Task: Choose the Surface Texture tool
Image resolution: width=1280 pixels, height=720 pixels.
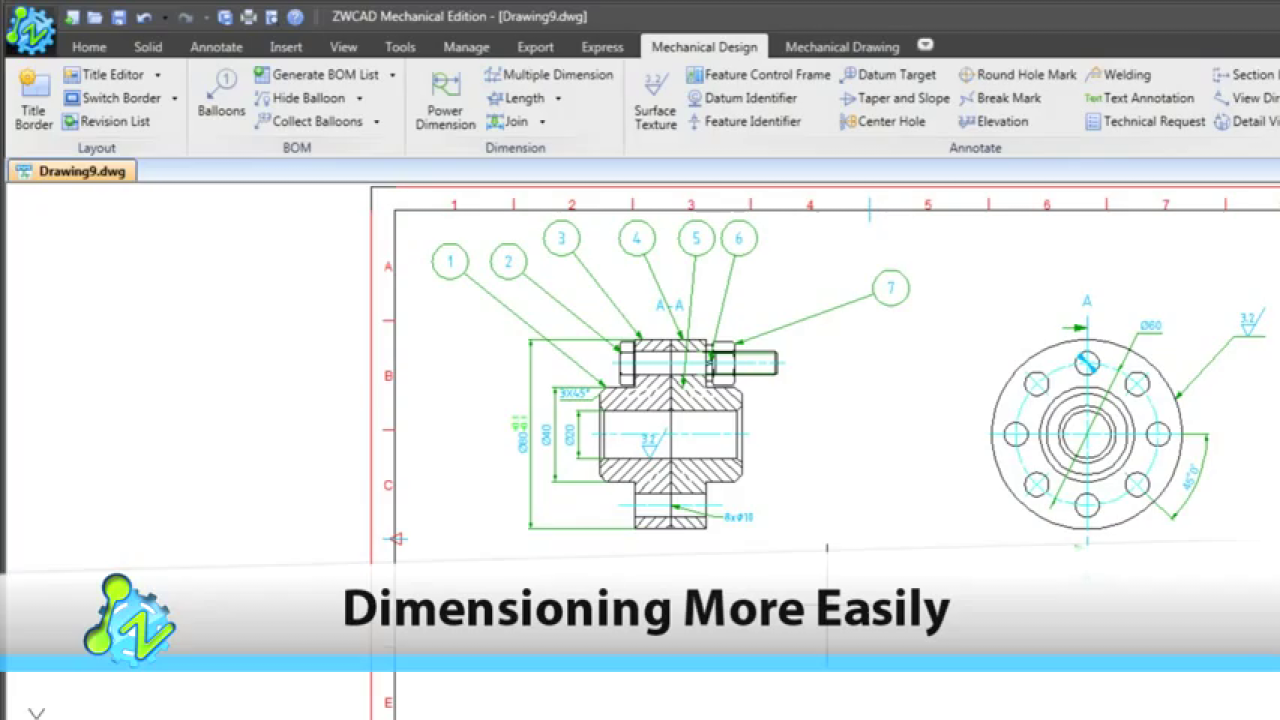Action: pyautogui.click(x=655, y=100)
